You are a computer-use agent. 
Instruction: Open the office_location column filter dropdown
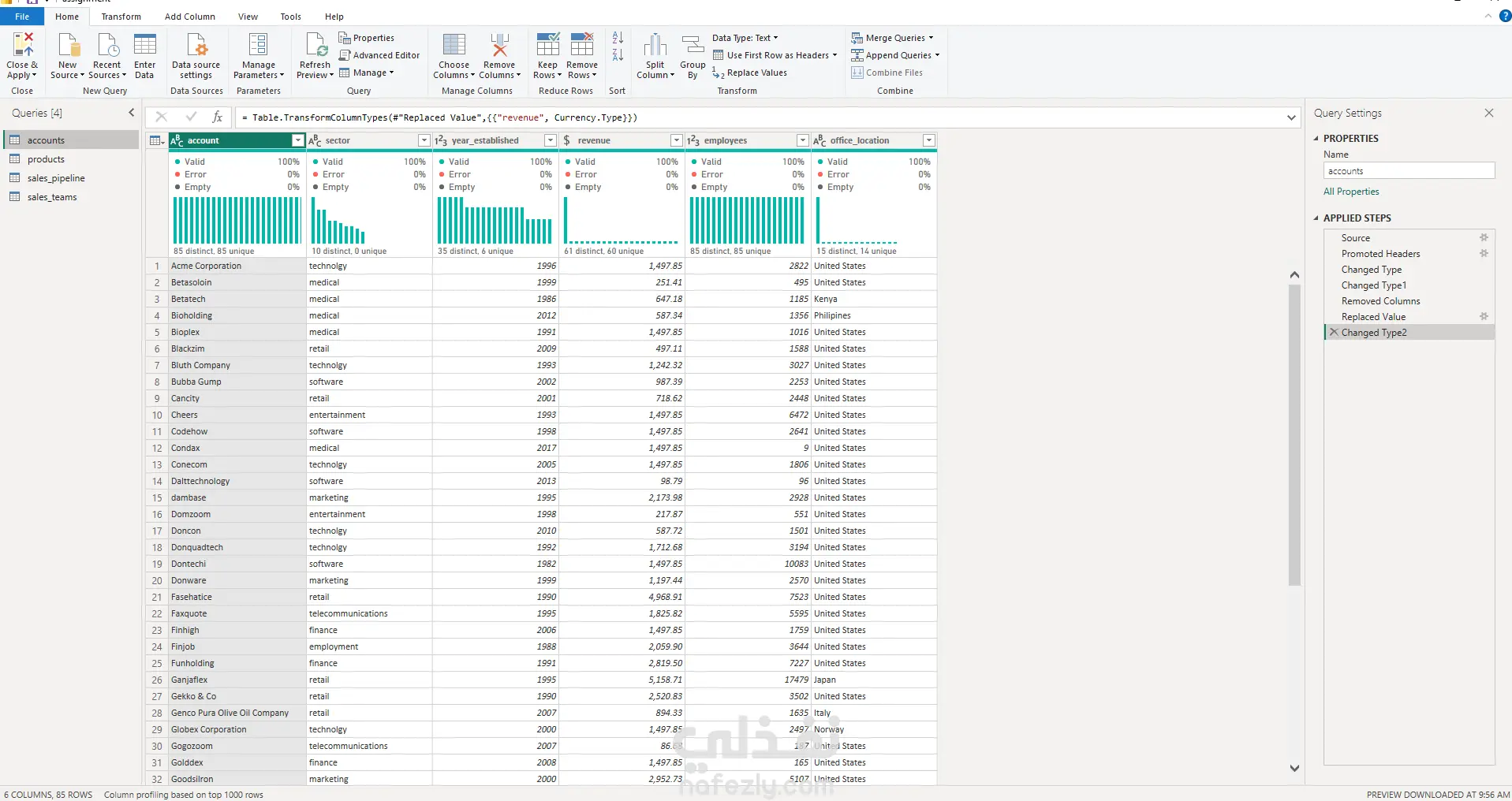click(929, 140)
